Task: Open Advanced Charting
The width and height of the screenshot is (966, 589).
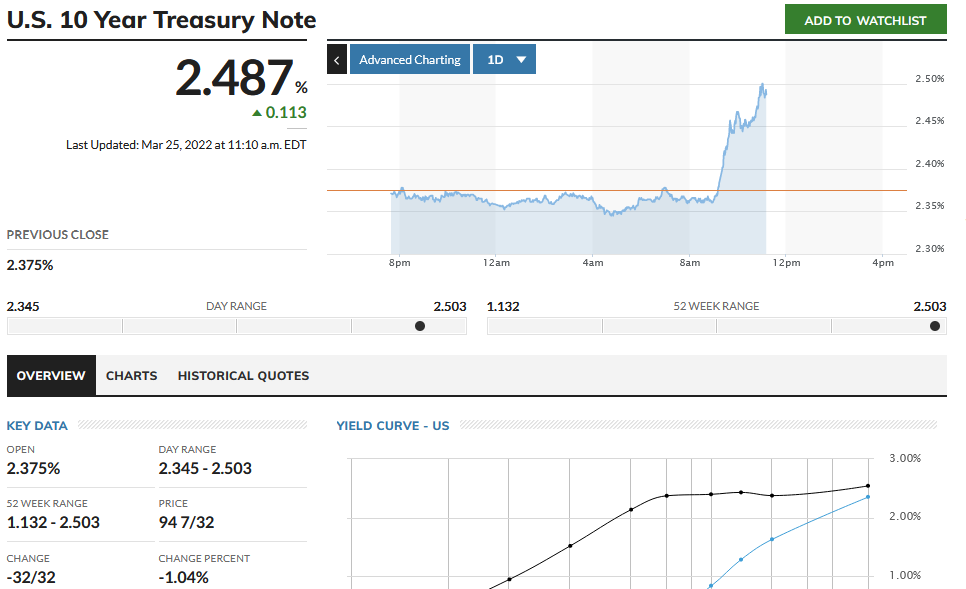Action: pos(410,60)
